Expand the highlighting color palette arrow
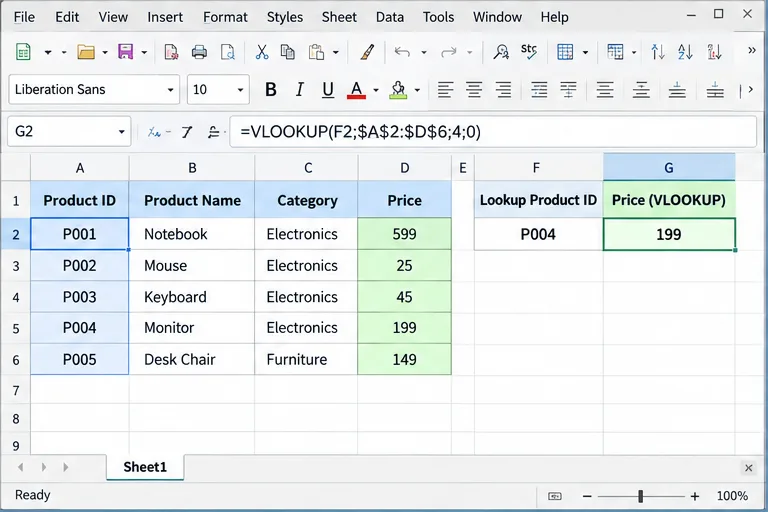The image size is (768, 512). point(417,90)
